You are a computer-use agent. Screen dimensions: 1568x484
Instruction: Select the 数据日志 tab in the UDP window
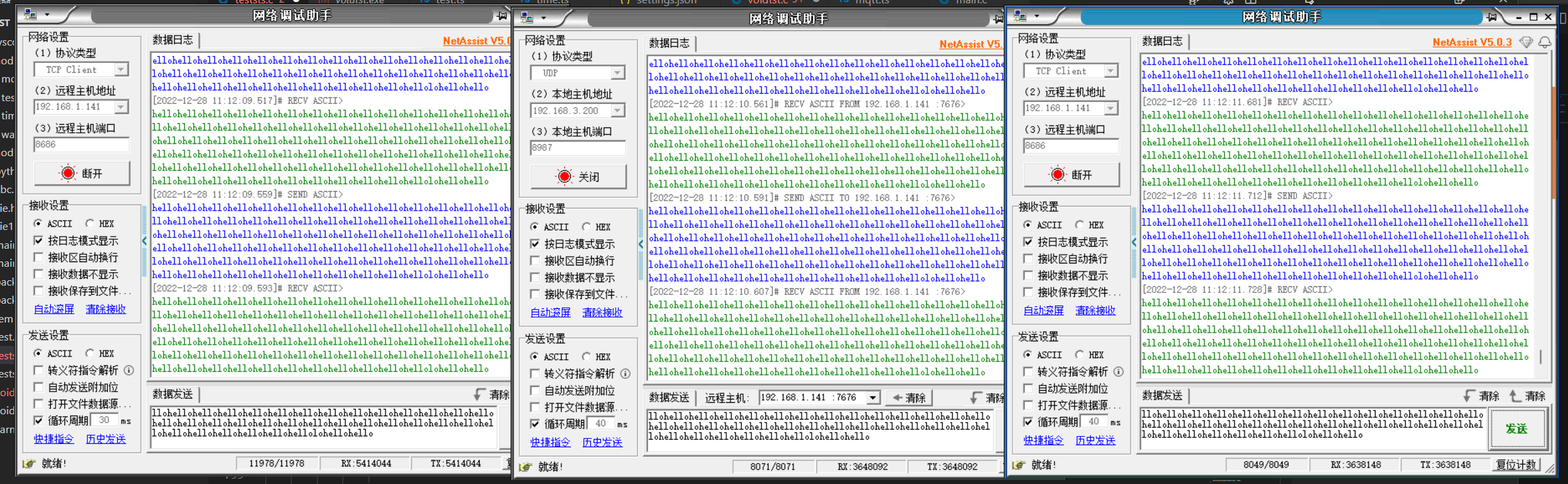pyautogui.click(x=669, y=44)
